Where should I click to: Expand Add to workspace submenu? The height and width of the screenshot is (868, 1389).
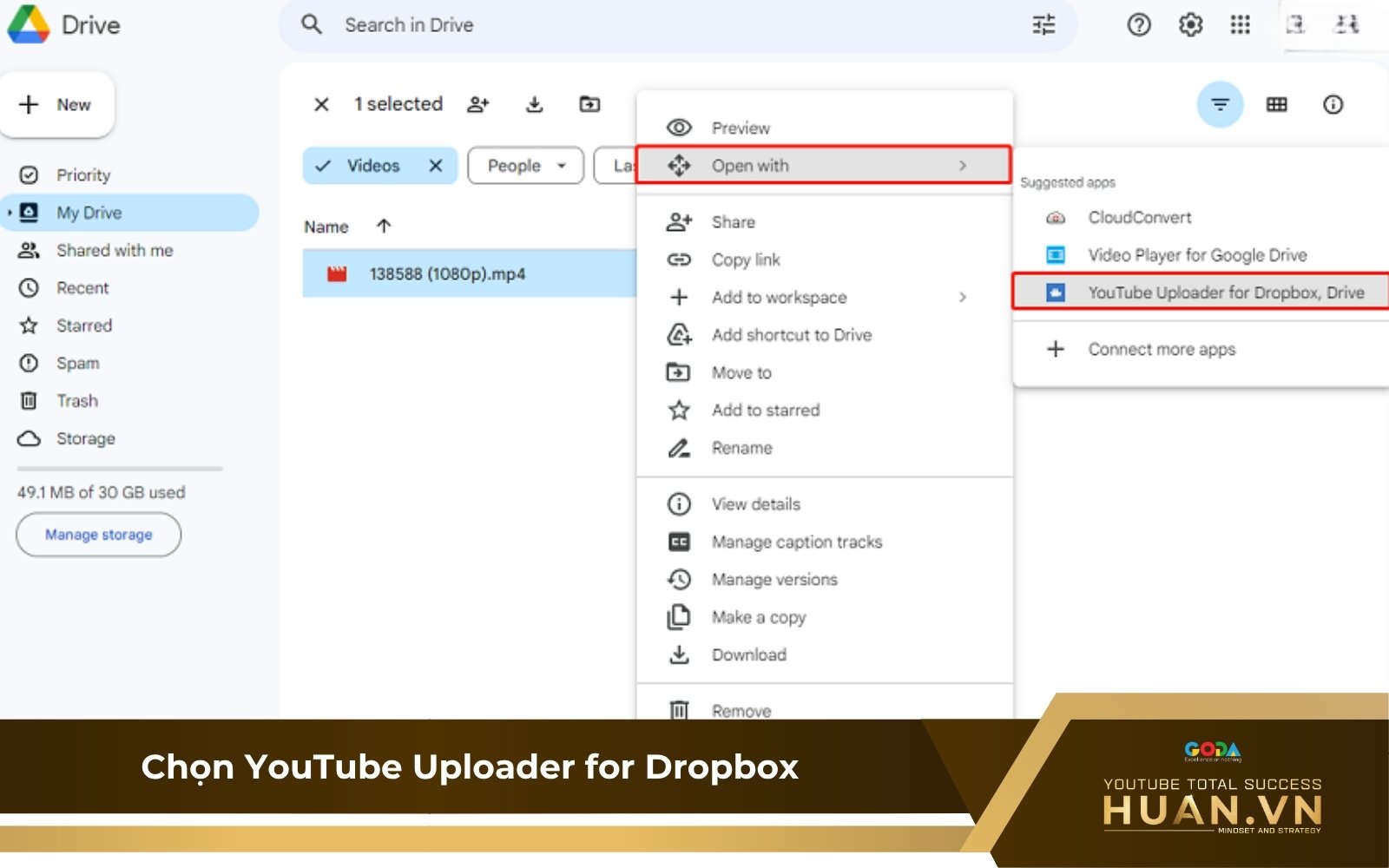(x=825, y=297)
